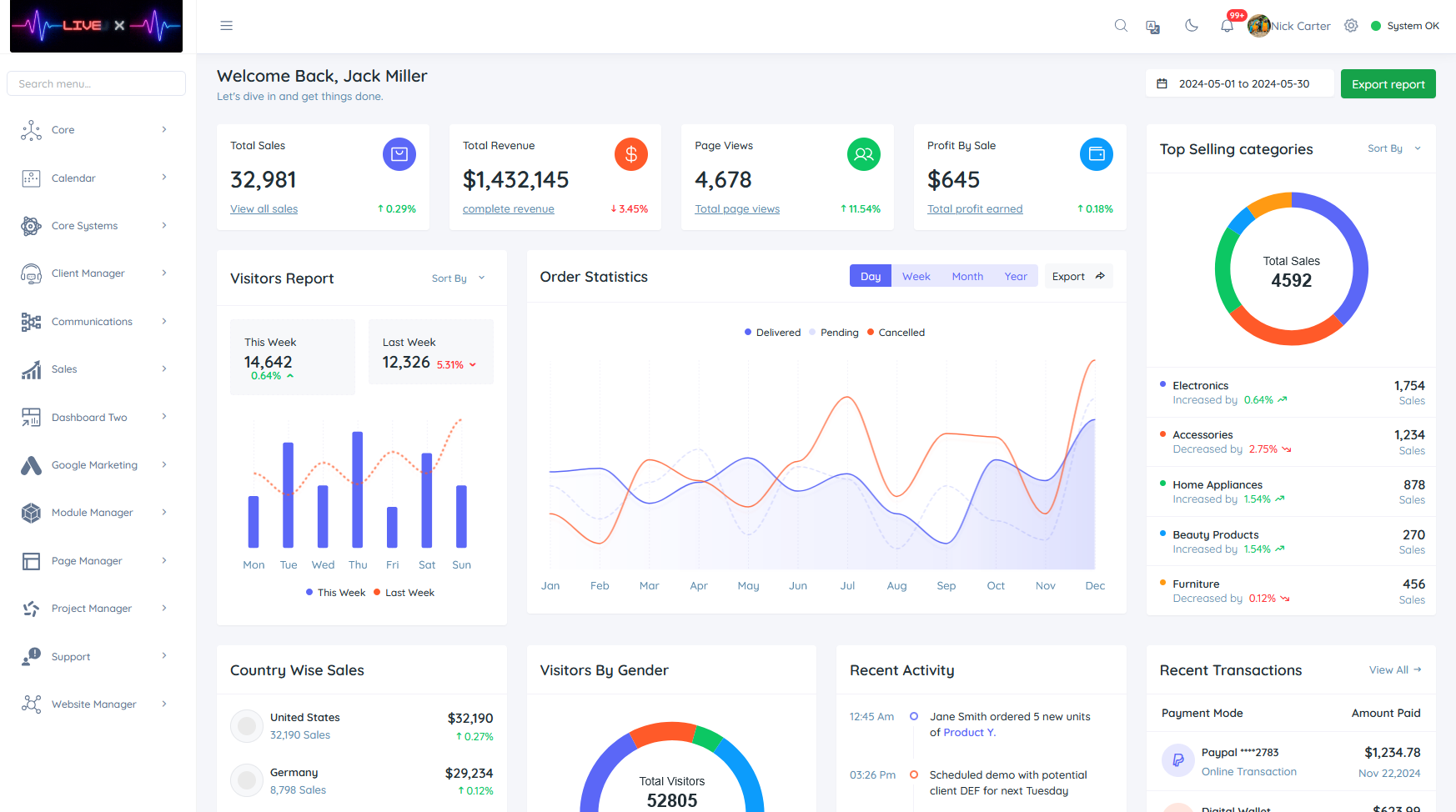Open Nick Carter profile avatar
Screen dimensions: 1456x812
pos(1258,26)
